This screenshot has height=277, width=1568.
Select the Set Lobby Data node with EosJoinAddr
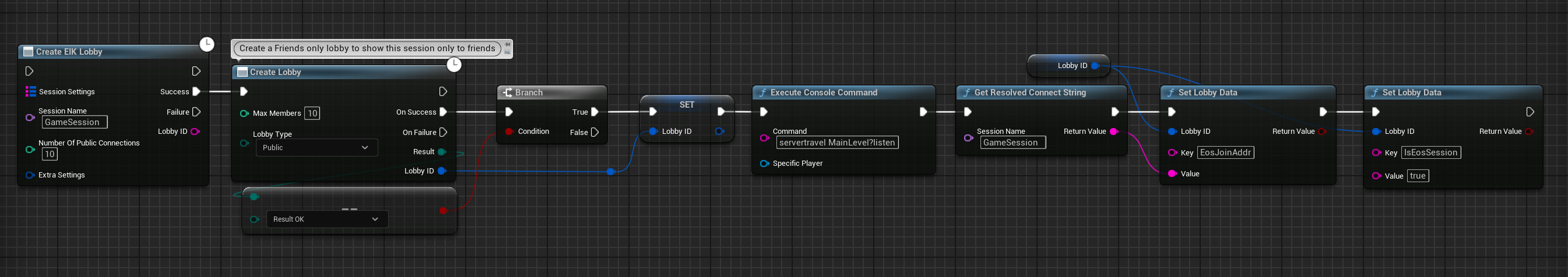click(1247, 93)
